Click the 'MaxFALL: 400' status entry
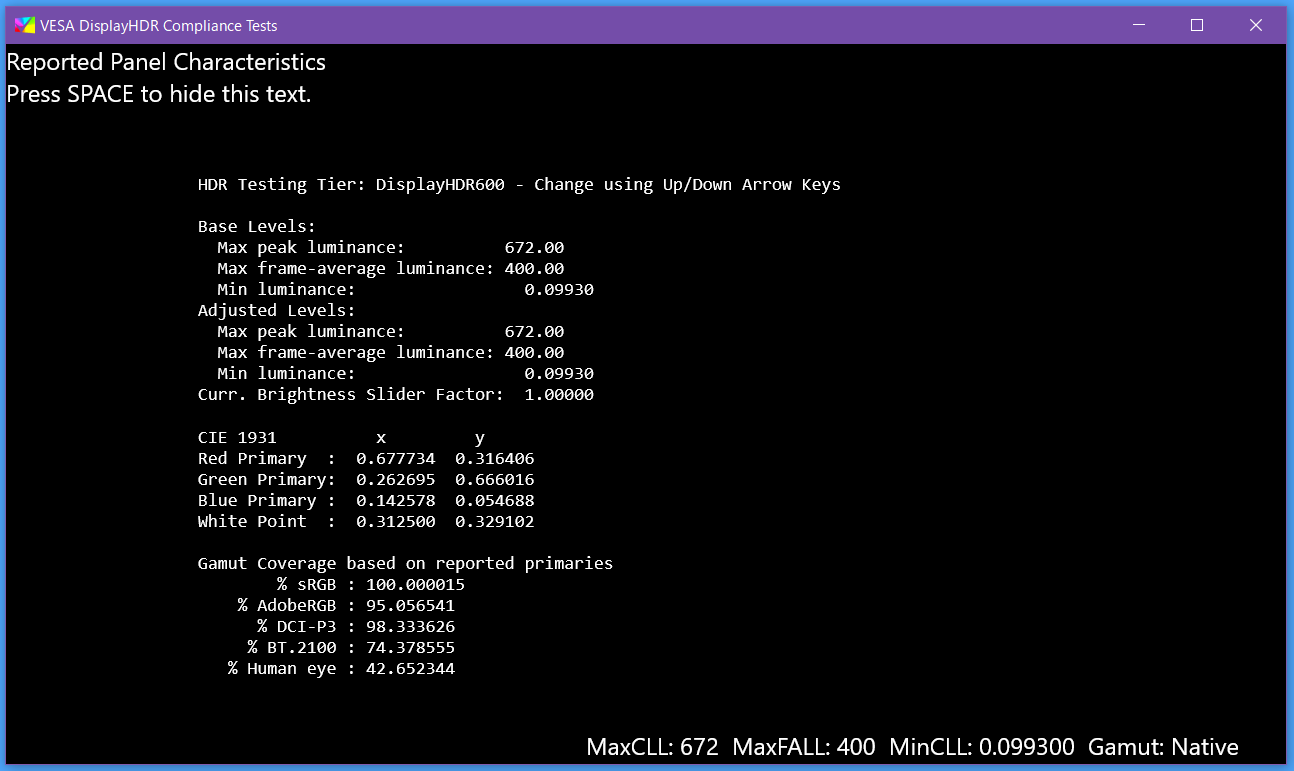Screen dimensions: 1294x771 [804, 747]
